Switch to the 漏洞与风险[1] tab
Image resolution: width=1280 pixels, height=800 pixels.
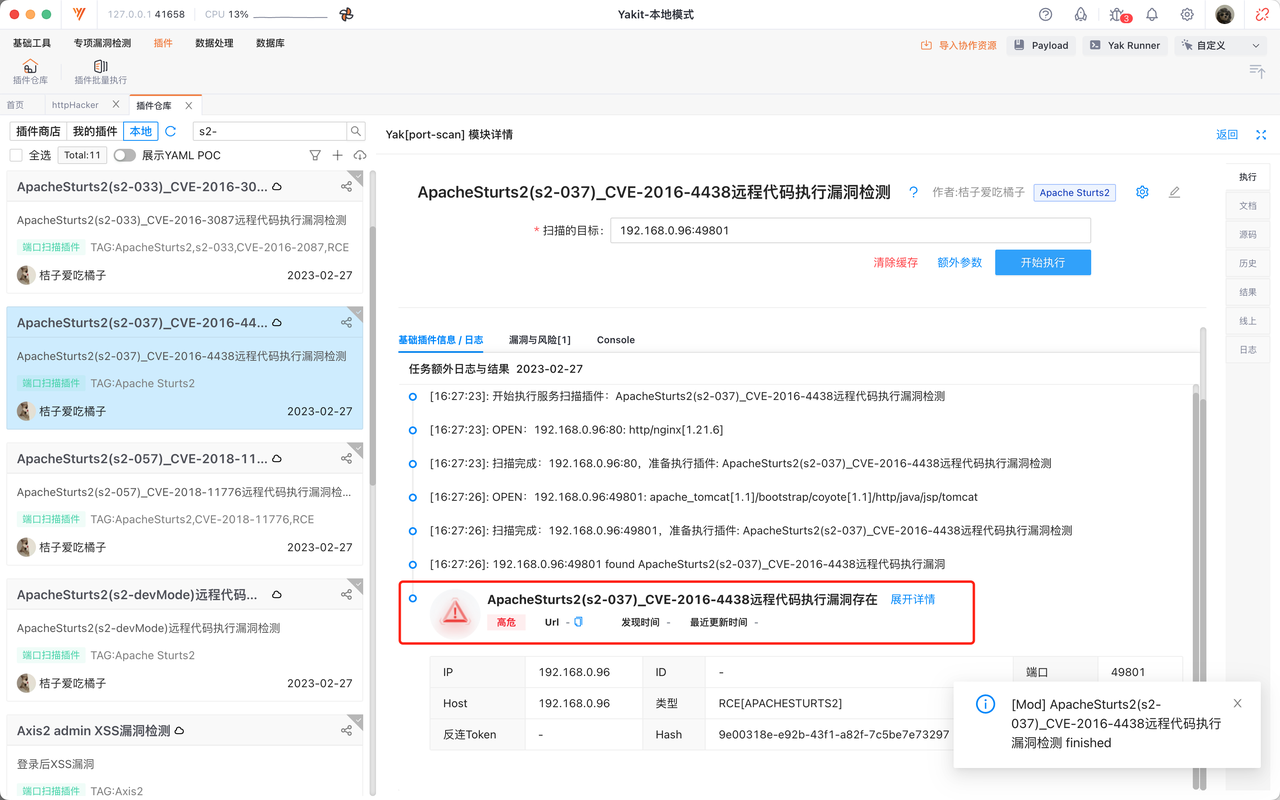pyautogui.click(x=540, y=340)
